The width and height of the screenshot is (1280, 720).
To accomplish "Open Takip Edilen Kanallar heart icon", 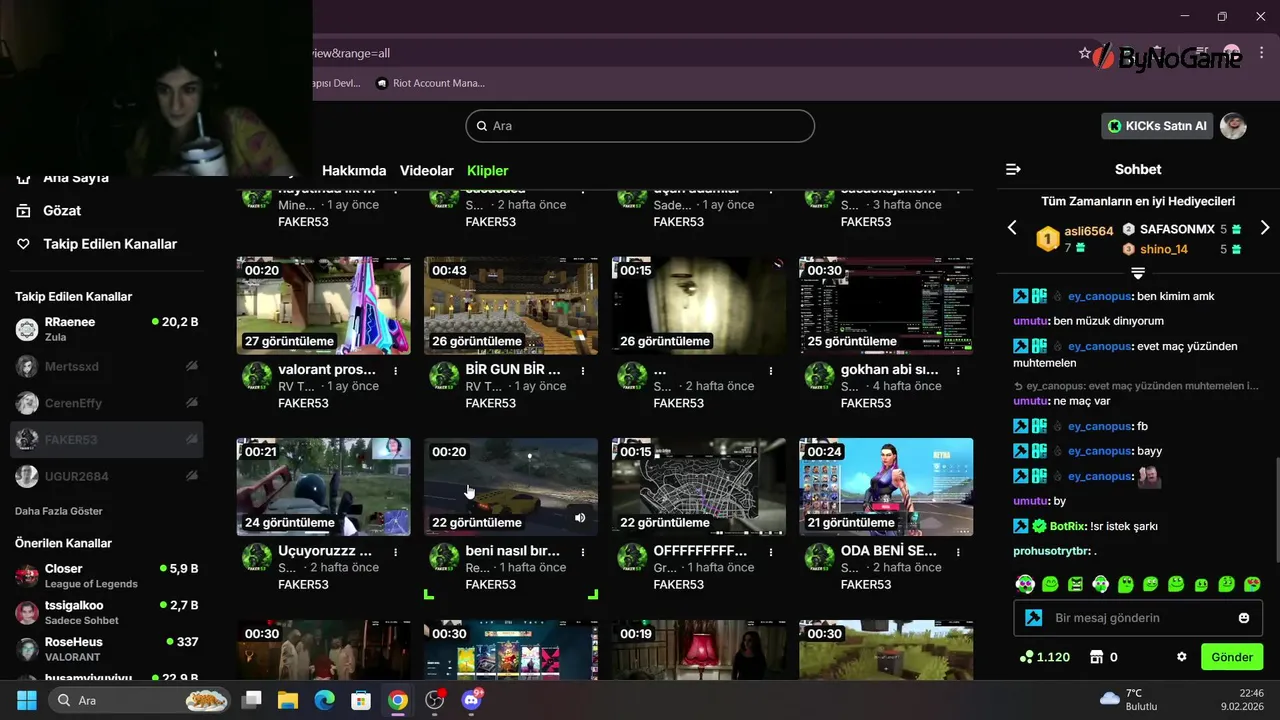I will (24, 244).
